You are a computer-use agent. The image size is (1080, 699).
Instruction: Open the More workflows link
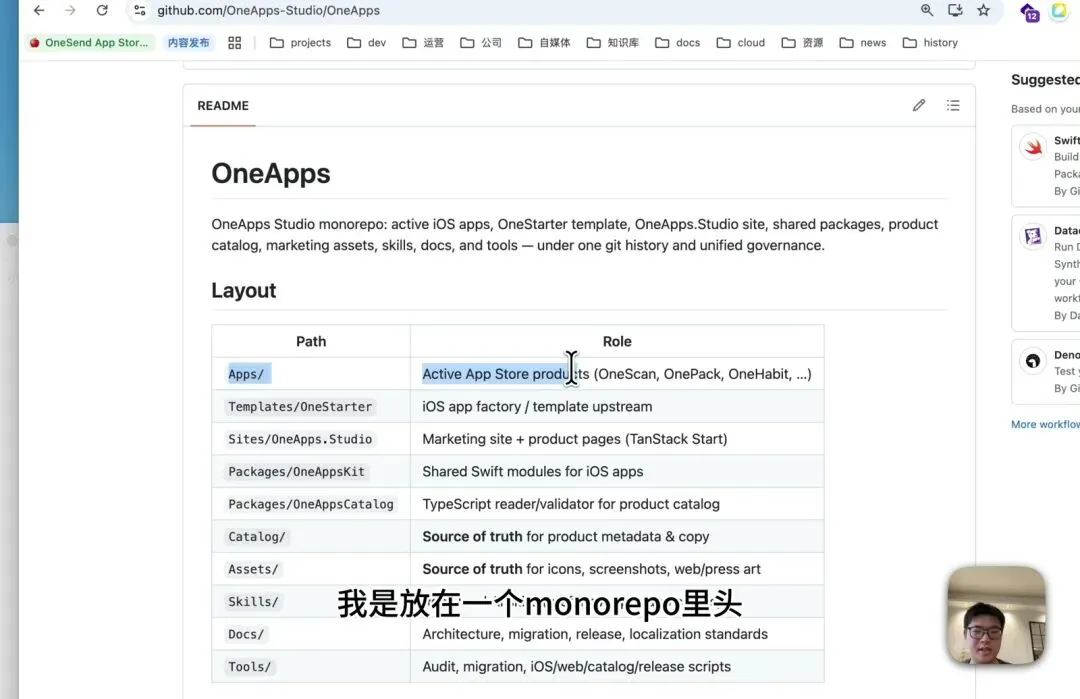tap(1045, 424)
